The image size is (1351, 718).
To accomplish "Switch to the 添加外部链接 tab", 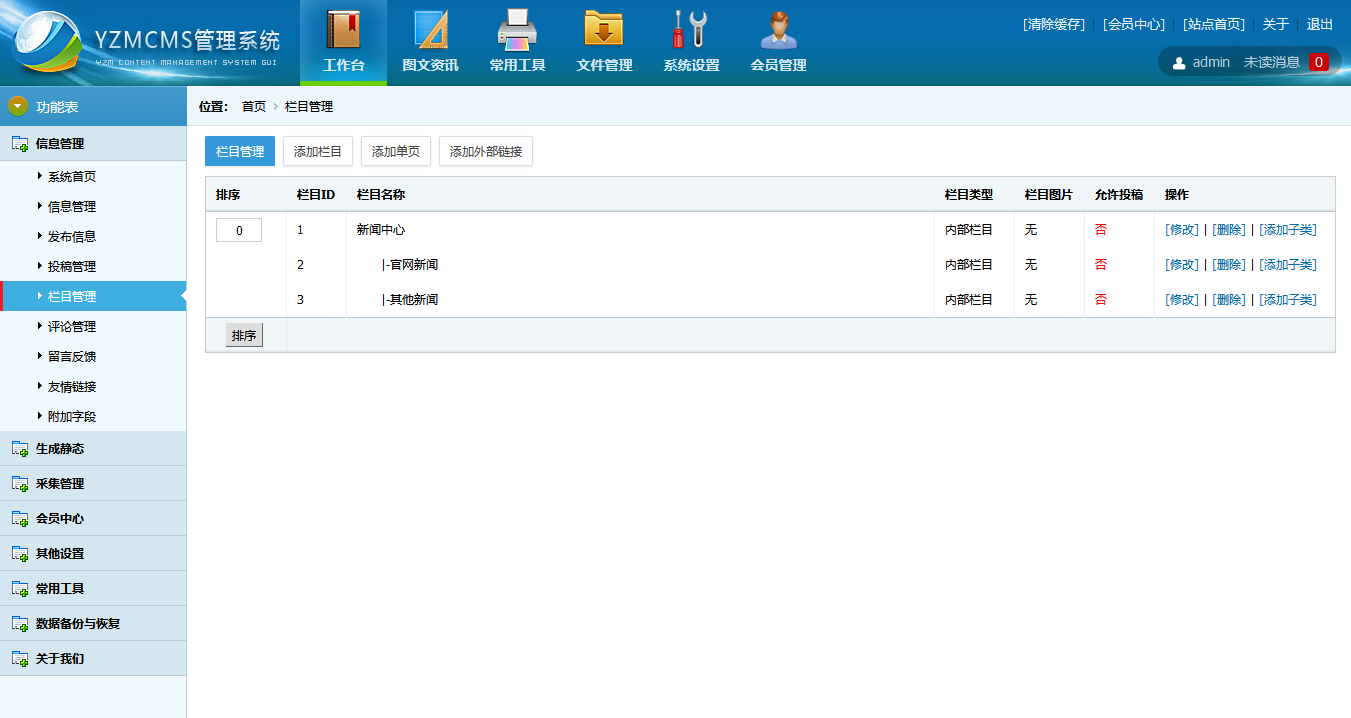I will tap(486, 151).
